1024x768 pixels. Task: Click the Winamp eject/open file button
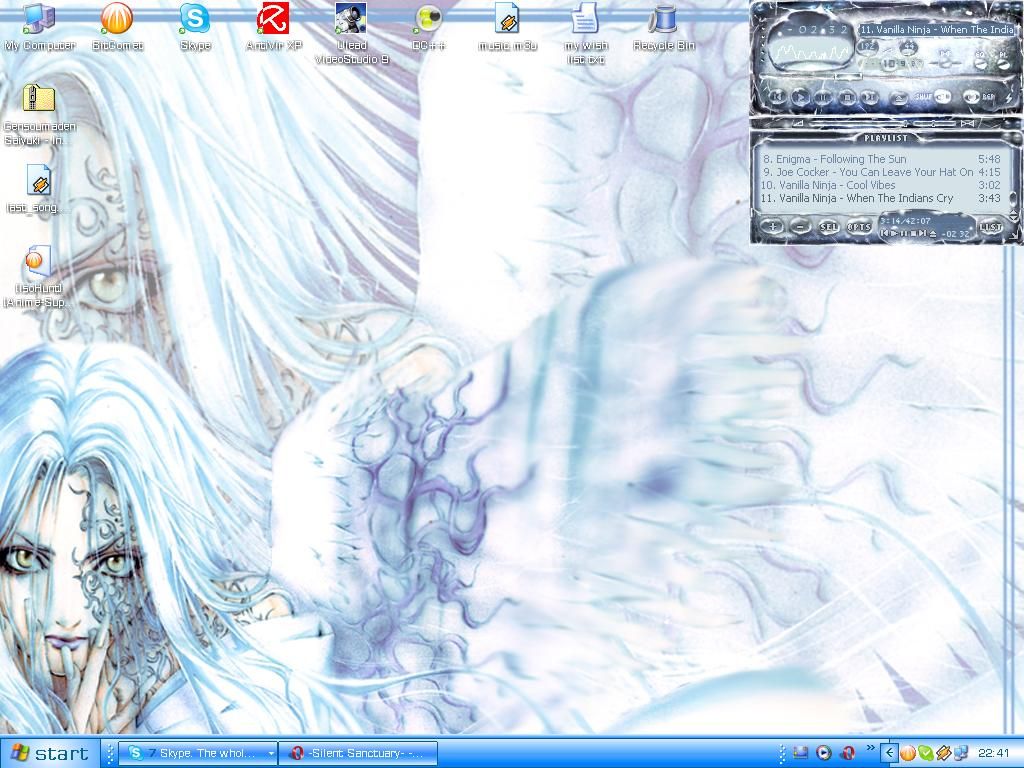(x=899, y=98)
